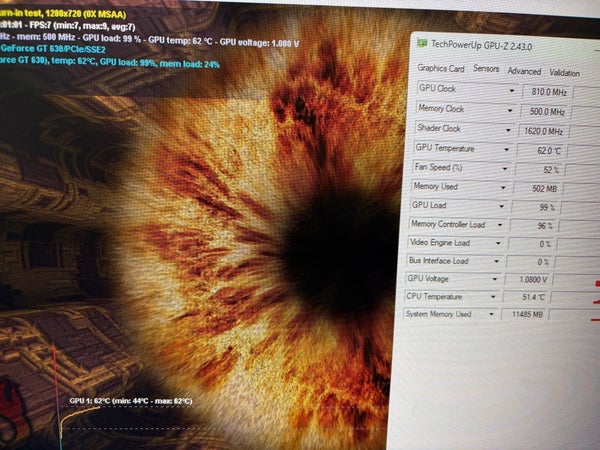
Task: Click the 11485 MB system memory value
Action: pyautogui.click(x=524, y=315)
